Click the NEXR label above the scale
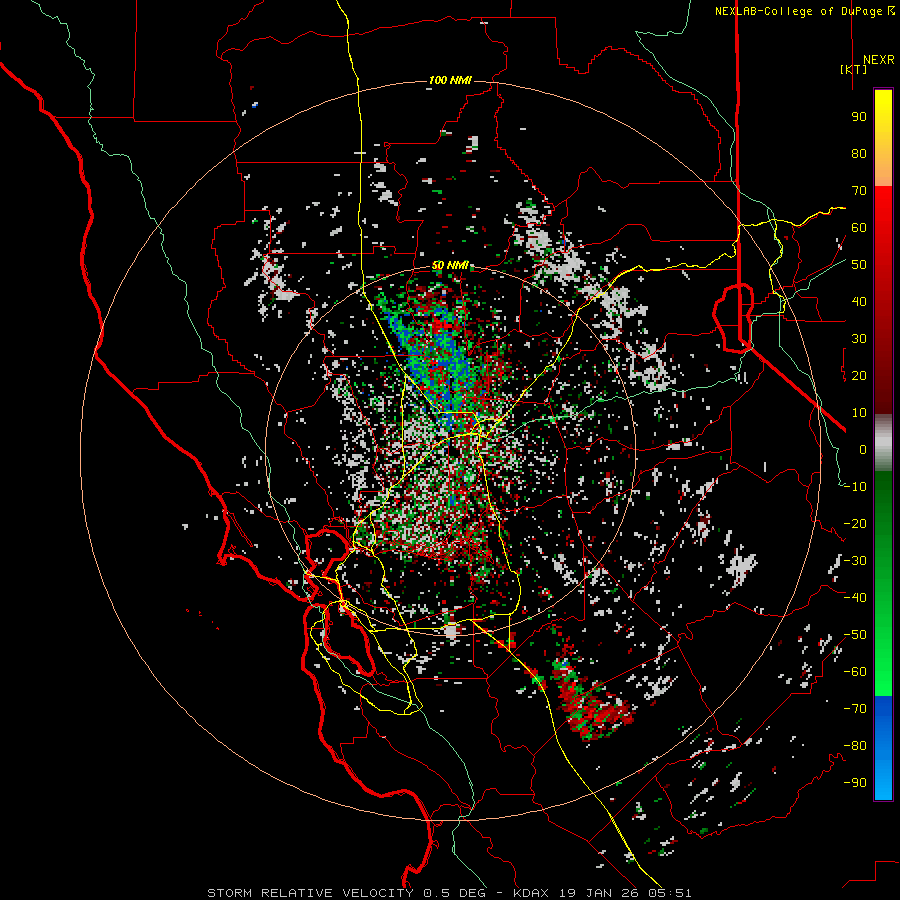The width and height of the screenshot is (900, 900). pos(879,60)
